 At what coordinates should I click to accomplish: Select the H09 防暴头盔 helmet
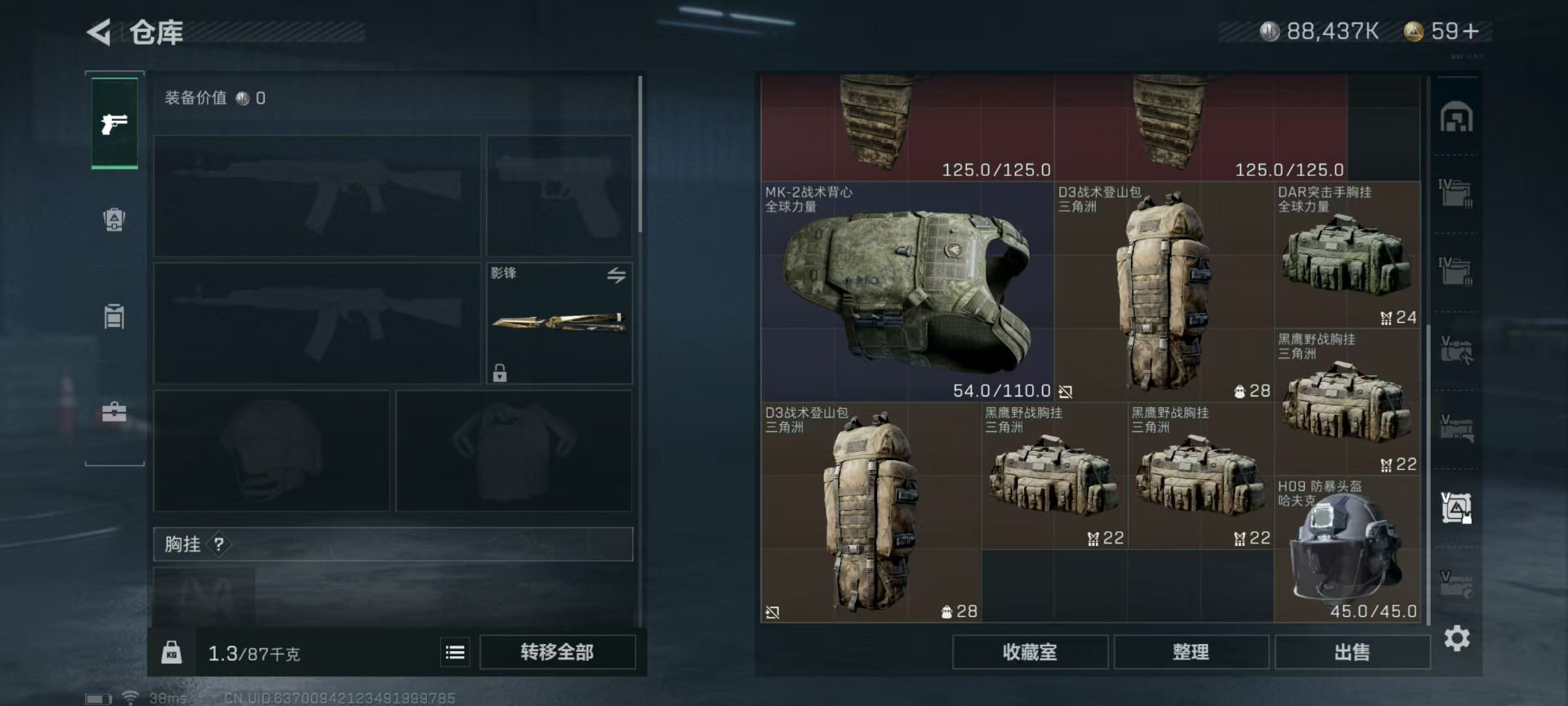coord(1347,549)
